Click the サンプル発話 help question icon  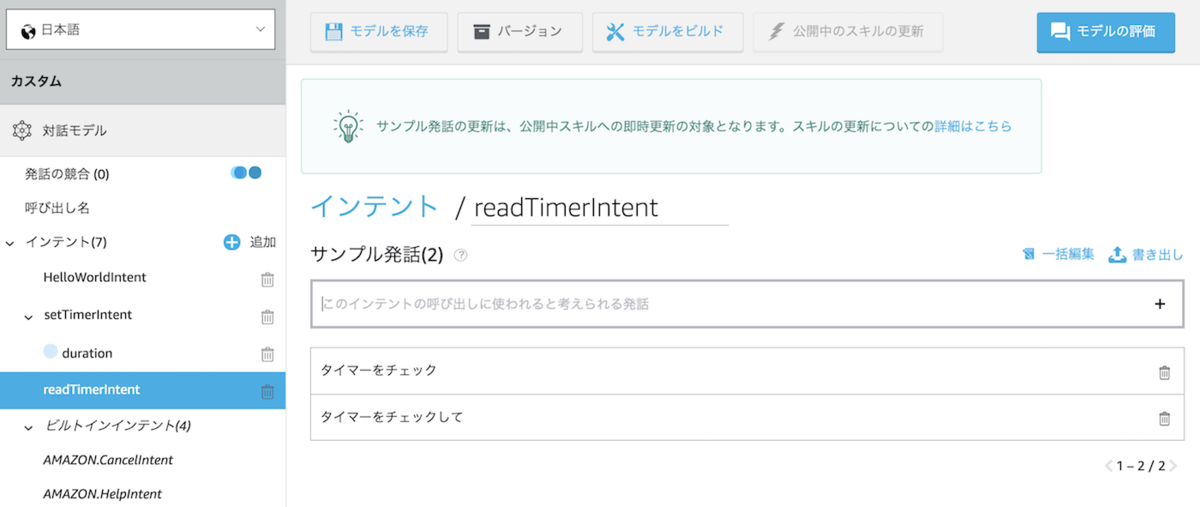click(461, 255)
